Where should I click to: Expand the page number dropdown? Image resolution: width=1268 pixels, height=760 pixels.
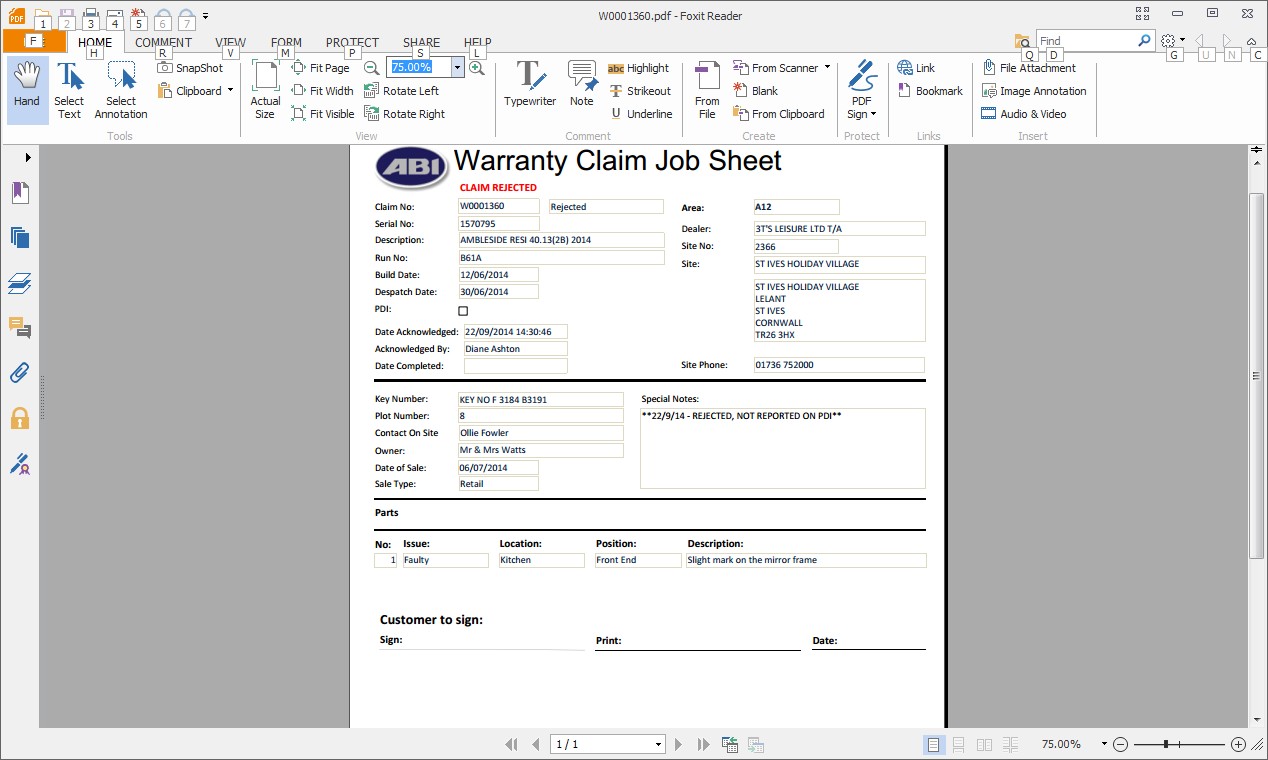[x=658, y=745]
